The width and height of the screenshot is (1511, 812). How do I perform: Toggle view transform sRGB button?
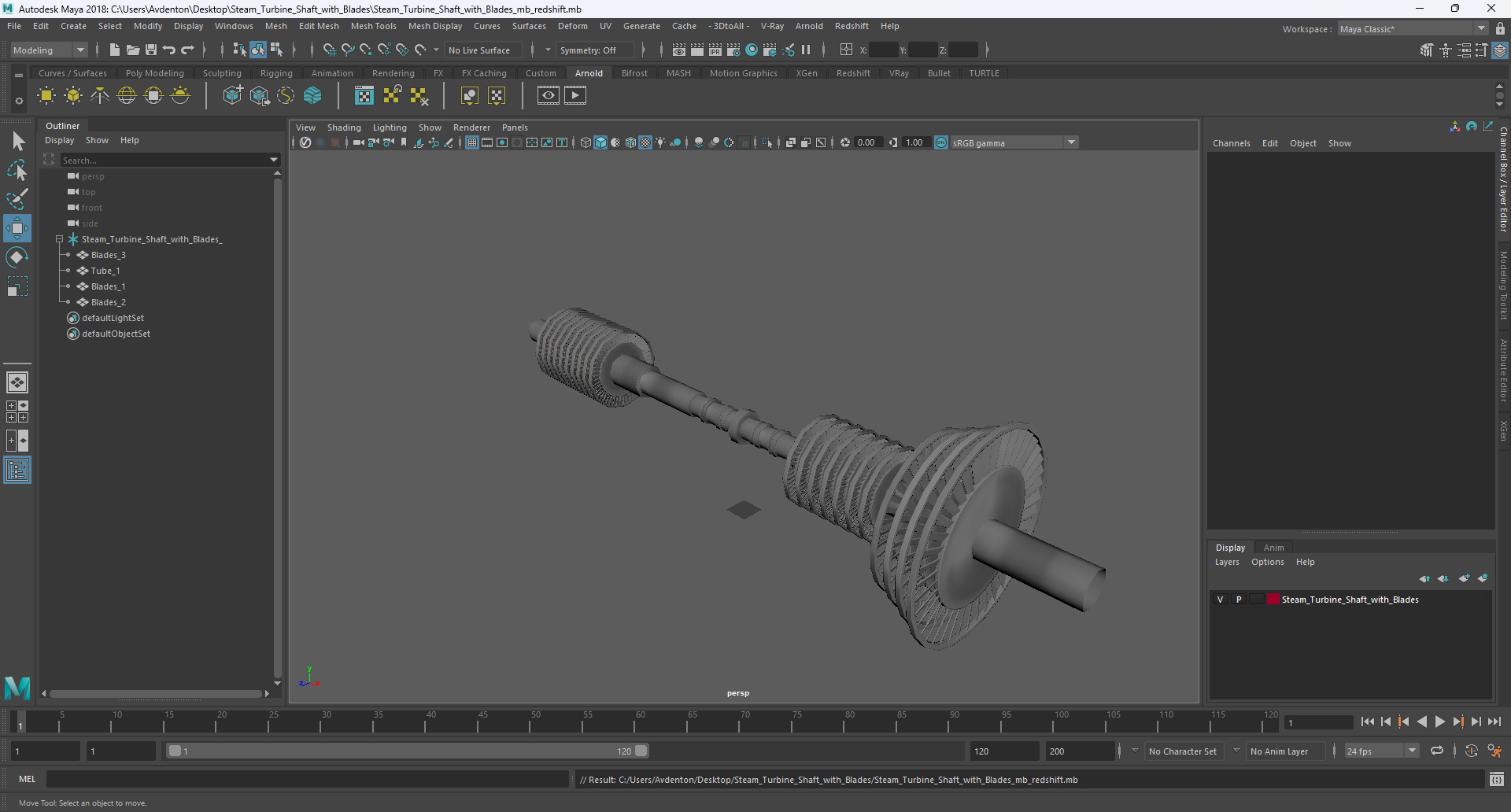click(941, 142)
